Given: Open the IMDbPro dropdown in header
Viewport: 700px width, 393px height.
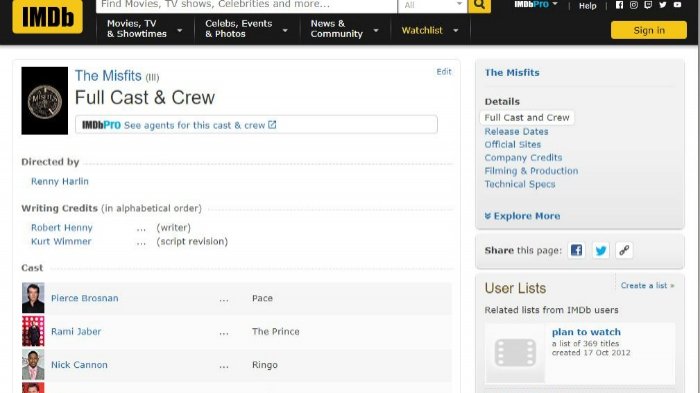Looking at the screenshot, I should click(536, 4).
